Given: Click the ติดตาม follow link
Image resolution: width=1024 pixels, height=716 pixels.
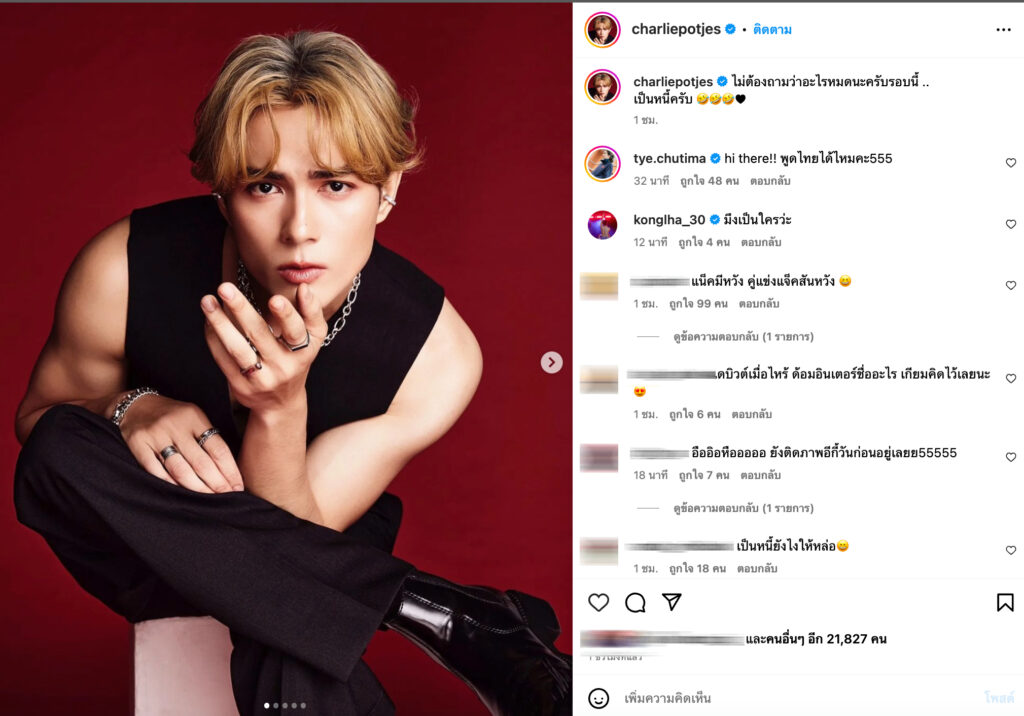Looking at the screenshot, I should tap(772, 29).
